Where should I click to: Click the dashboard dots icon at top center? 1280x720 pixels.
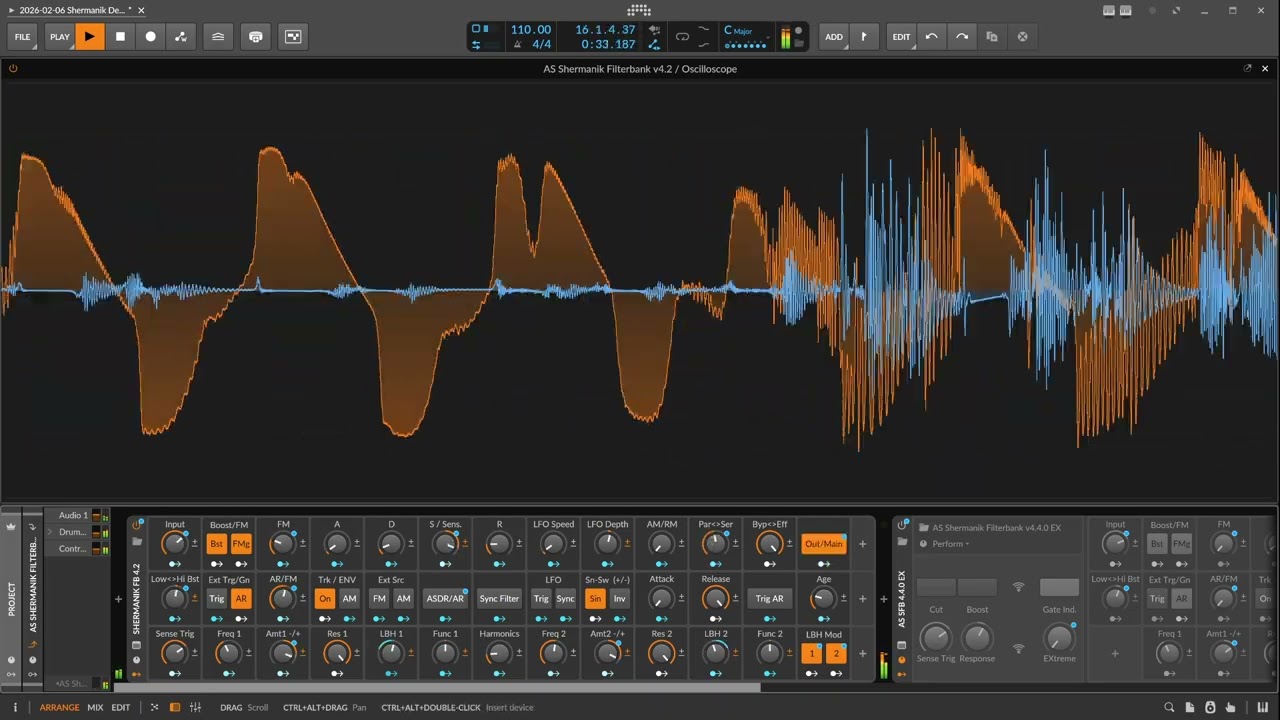[x=639, y=10]
